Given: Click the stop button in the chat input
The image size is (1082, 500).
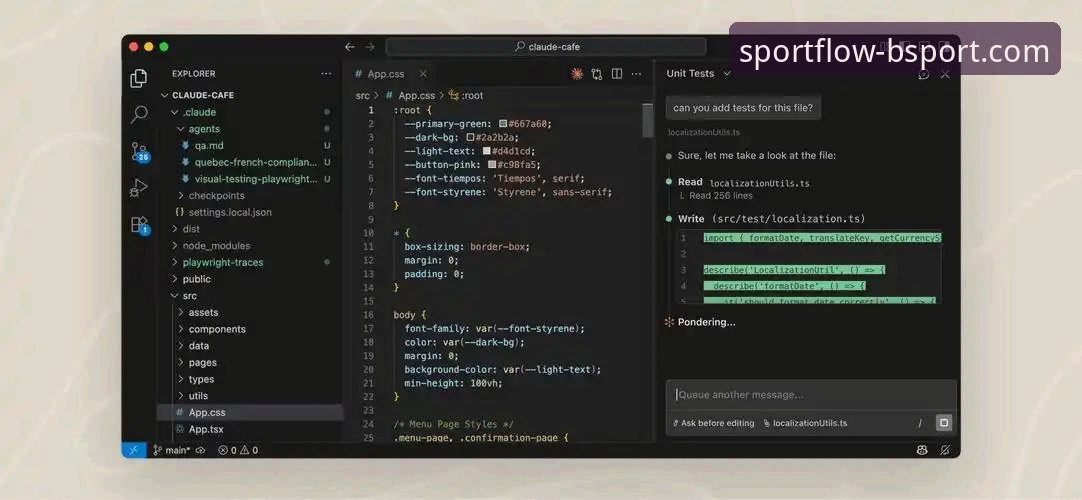Looking at the screenshot, I should coord(942,423).
